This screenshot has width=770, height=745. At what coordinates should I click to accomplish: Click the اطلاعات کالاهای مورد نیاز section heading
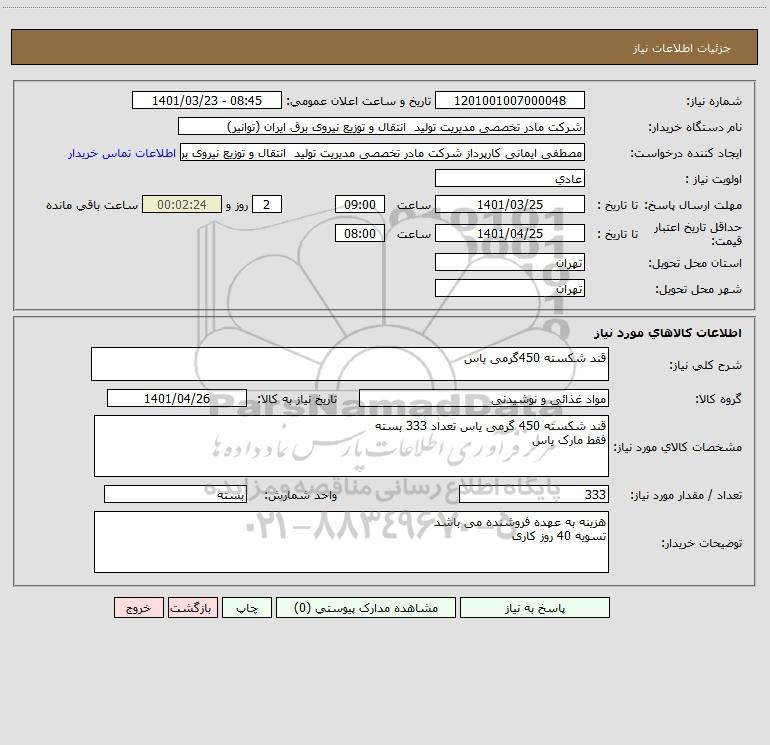coord(668,333)
